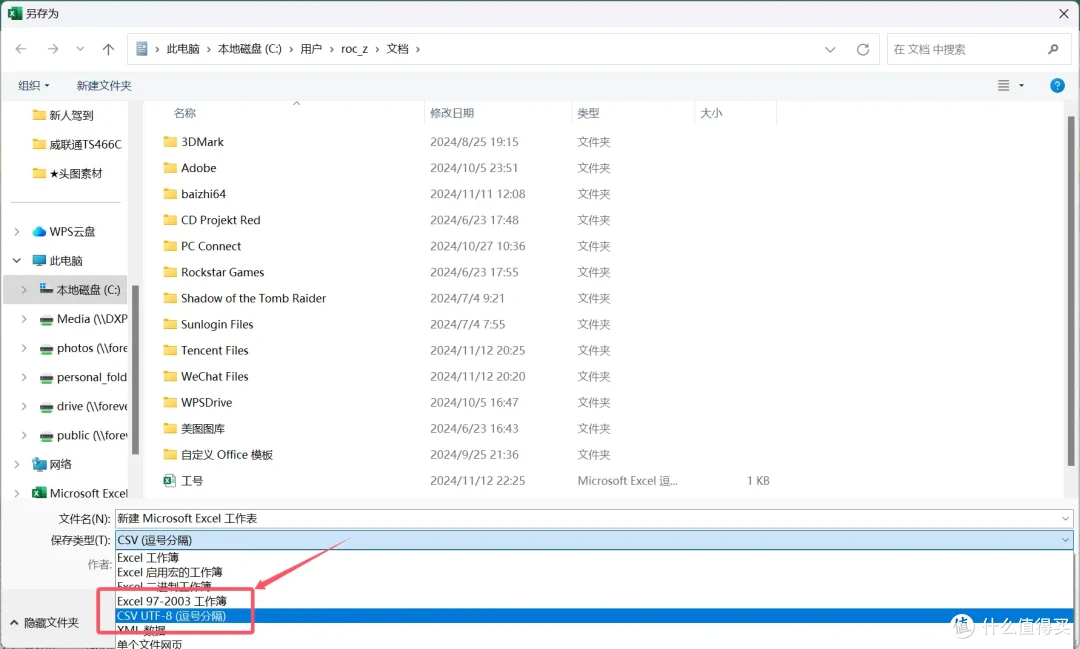Select the 3DMark folder
1080x649 pixels.
pyautogui.click(x=194, y=141)
